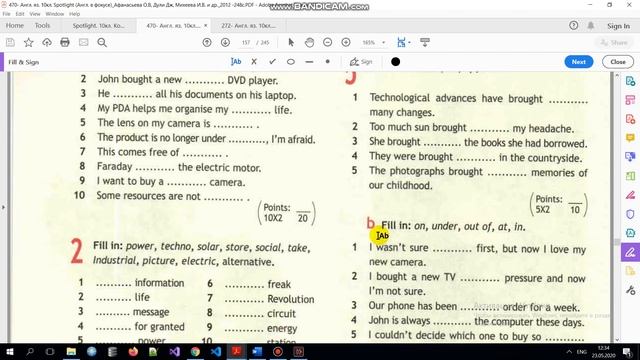Select the checkmark tool
The image size is (640, 360).
coord(272,62)
